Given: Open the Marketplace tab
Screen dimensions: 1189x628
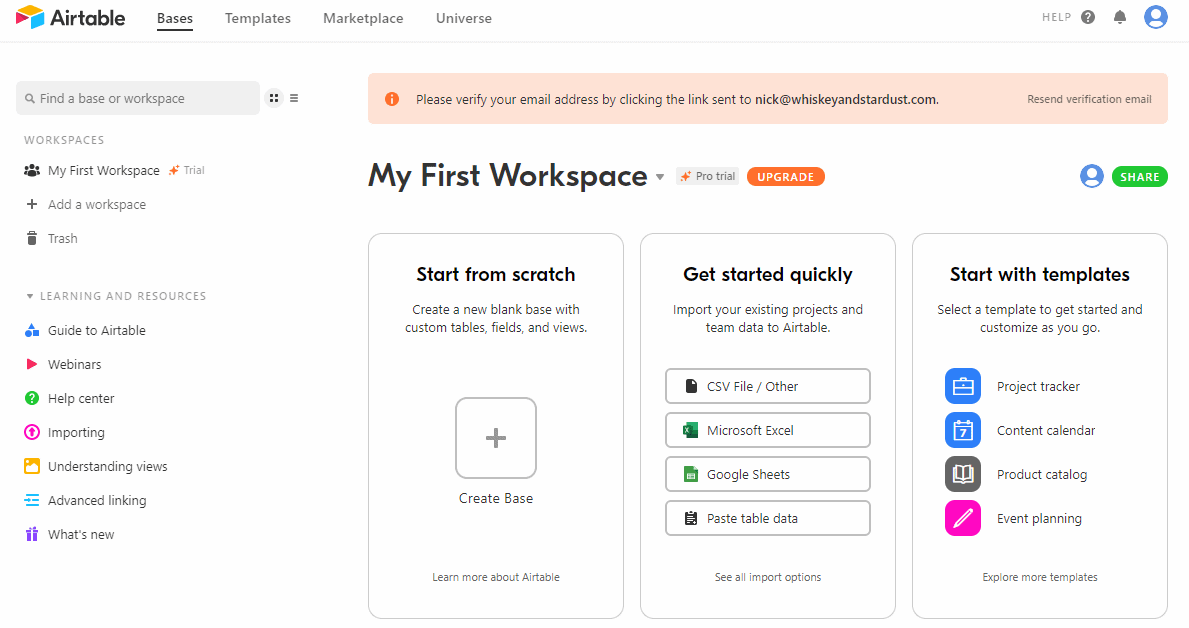Looking at the screenshot, I should (x=363, y=18).
